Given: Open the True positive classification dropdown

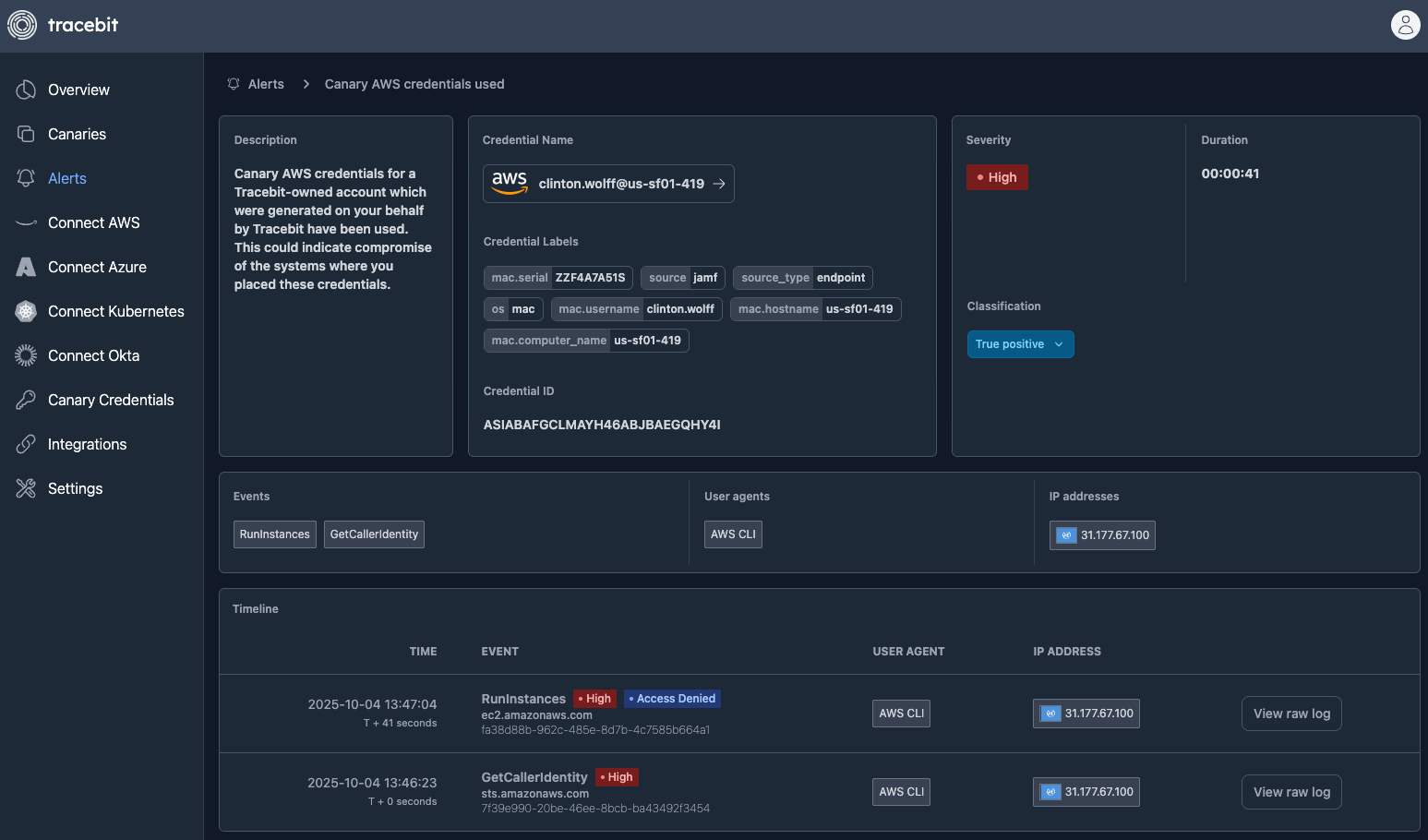Looking at the screenshot, I should (1020, 344).
